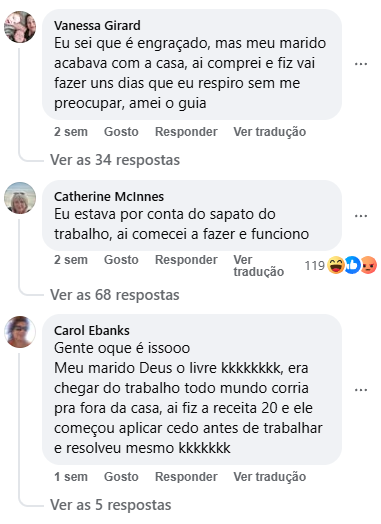Click the laughing reaction emoji
Image resolution: width=381 pixels, height=524 pixels.
[336, 265]
